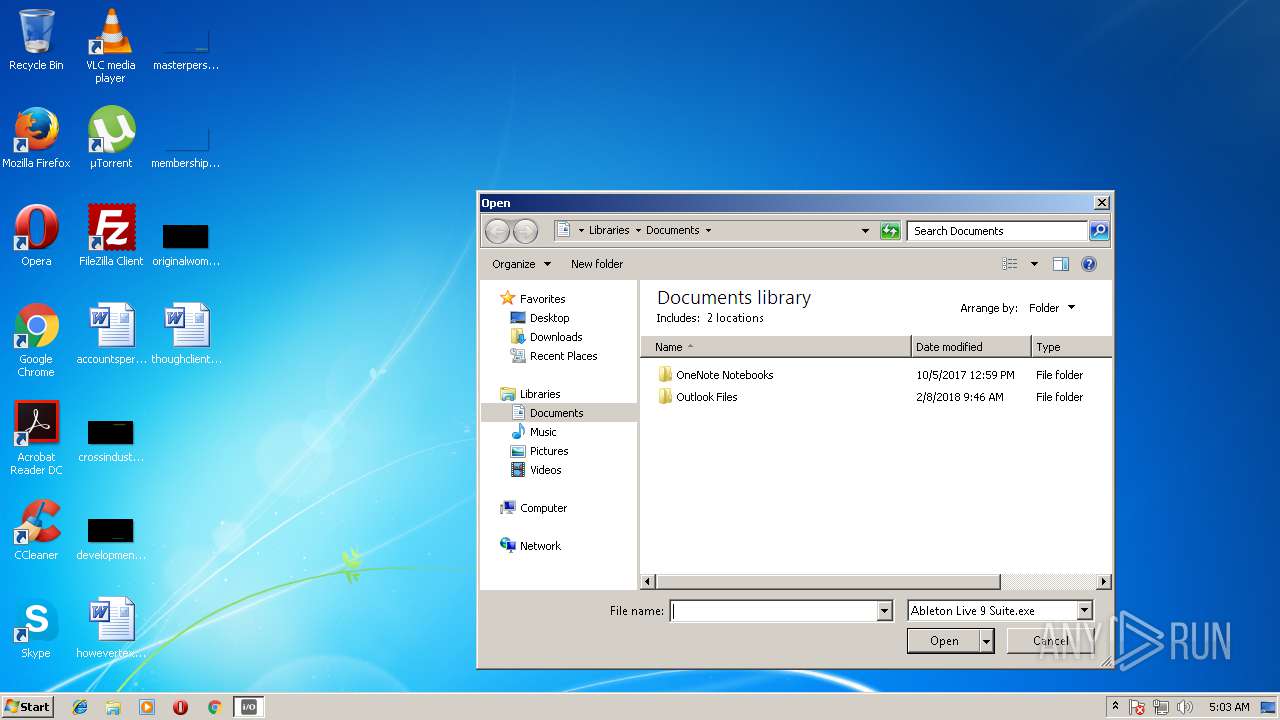Click the volume speaker tray icon
The height and width of the screenshot is (720, 1280).
click(x=1185, y=707)
